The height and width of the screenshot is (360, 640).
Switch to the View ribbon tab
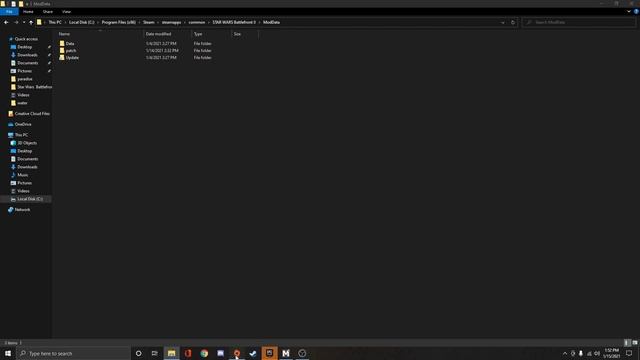(67, 12)
